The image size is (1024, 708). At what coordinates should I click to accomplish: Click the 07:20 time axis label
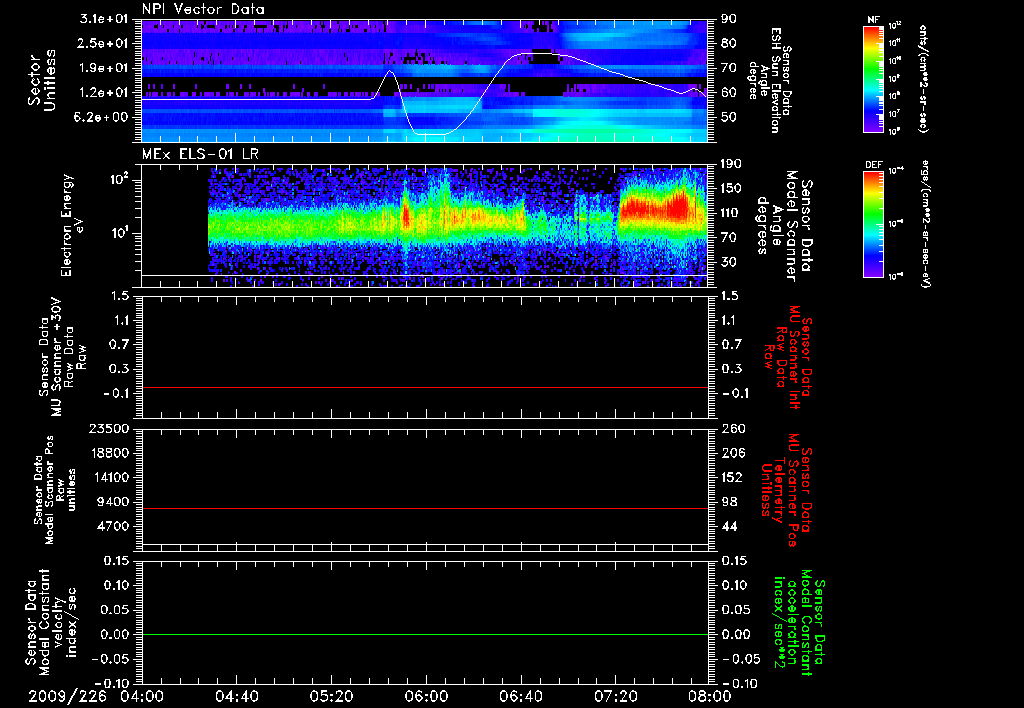point(615,696)
